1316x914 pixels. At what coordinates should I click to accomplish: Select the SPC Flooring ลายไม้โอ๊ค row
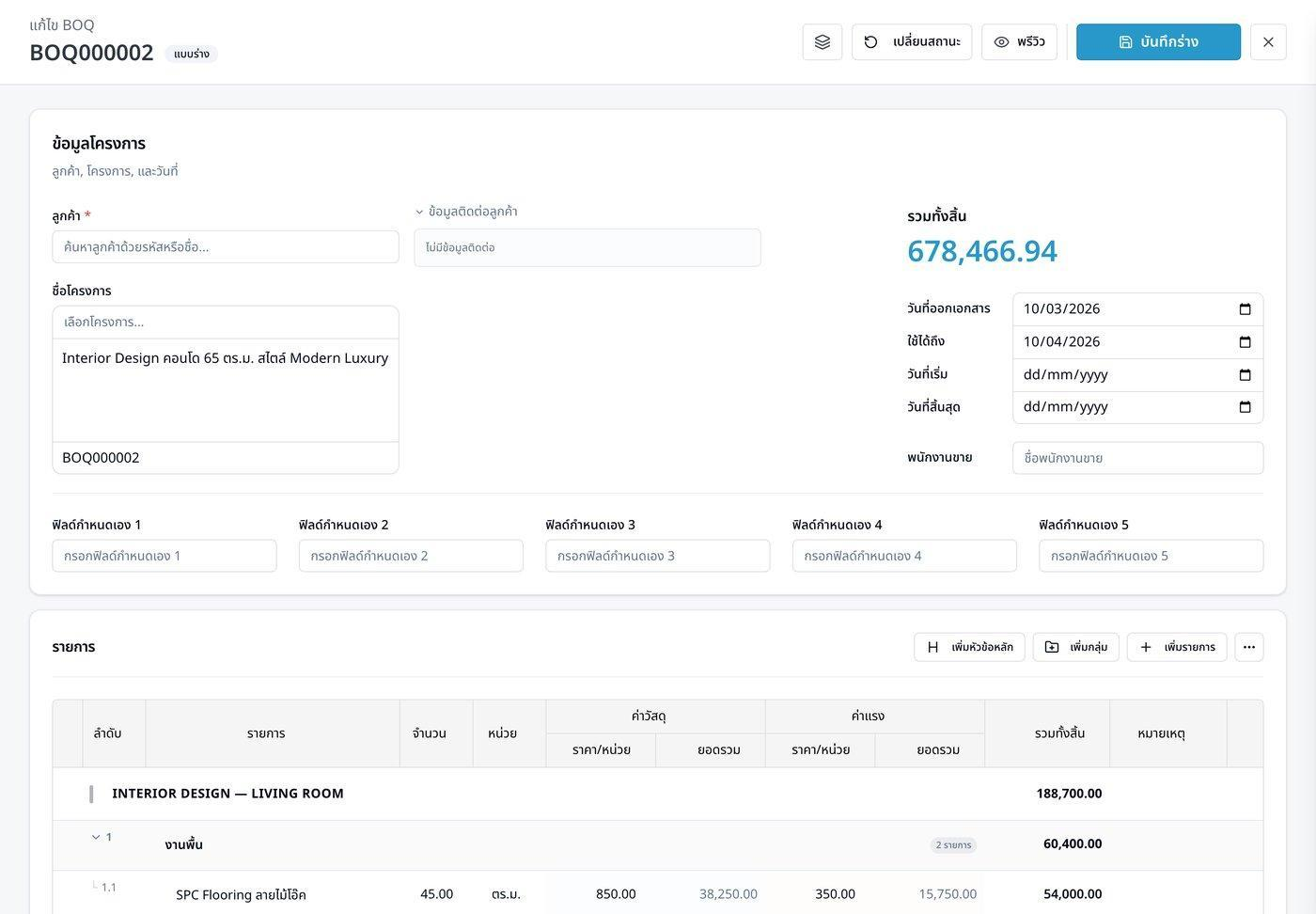(658, 893)
